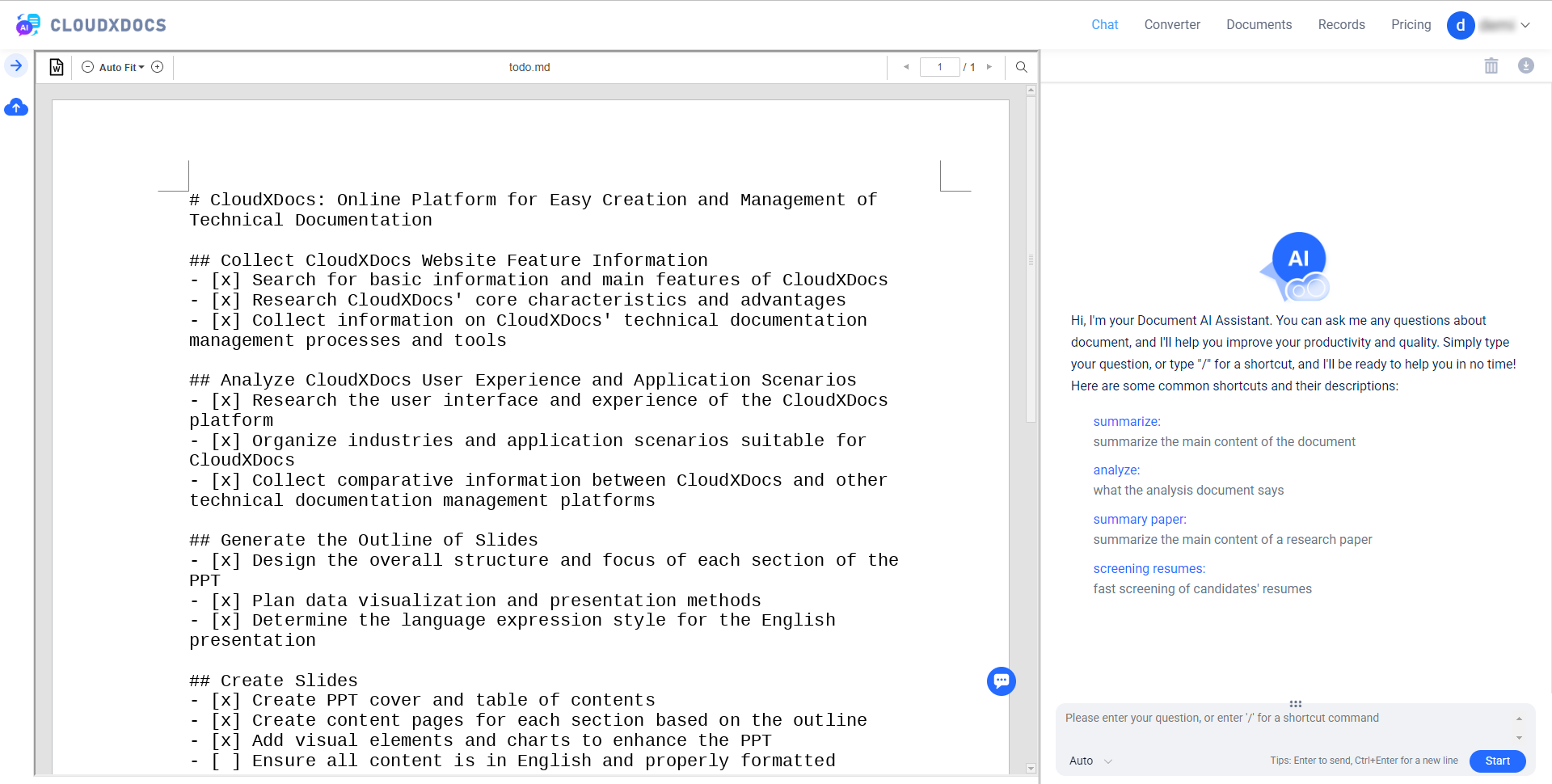Click the '## Create Slides' heading
This screenshot has height=784, width=1552.
click(x=273, y=681)
